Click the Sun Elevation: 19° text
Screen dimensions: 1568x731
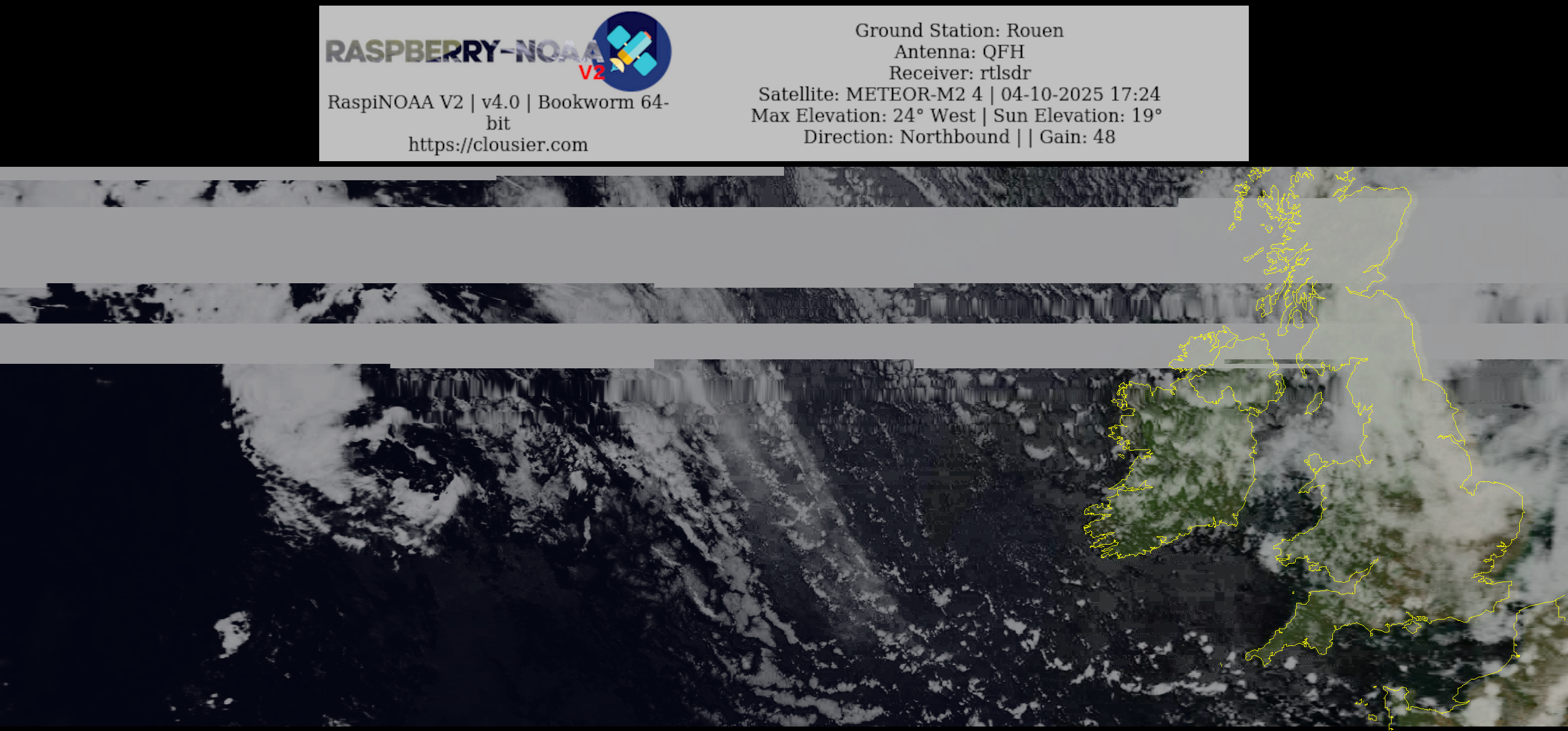(1077, 115)
